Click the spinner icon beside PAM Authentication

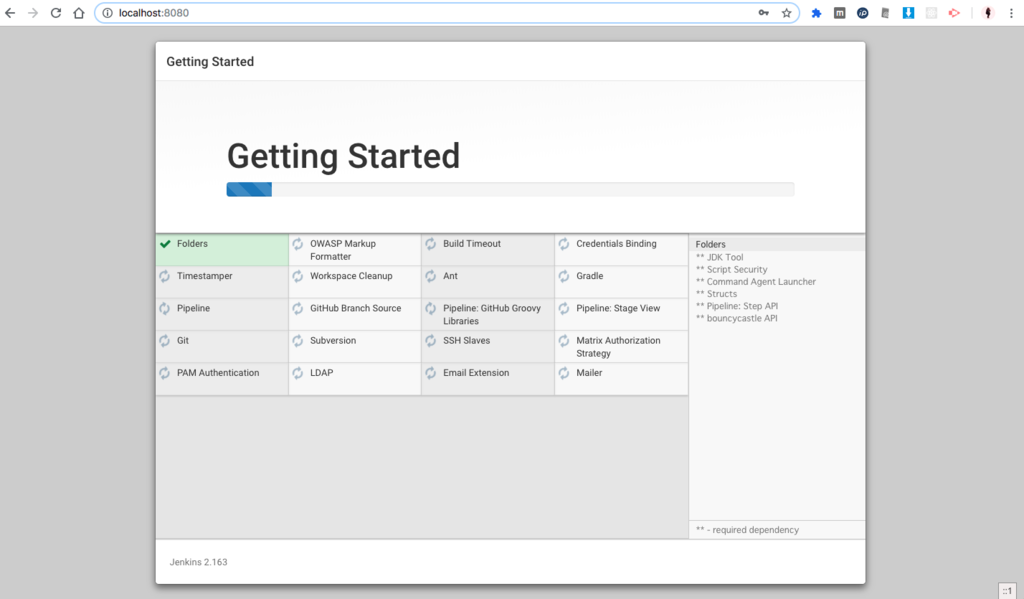point(165,373)
